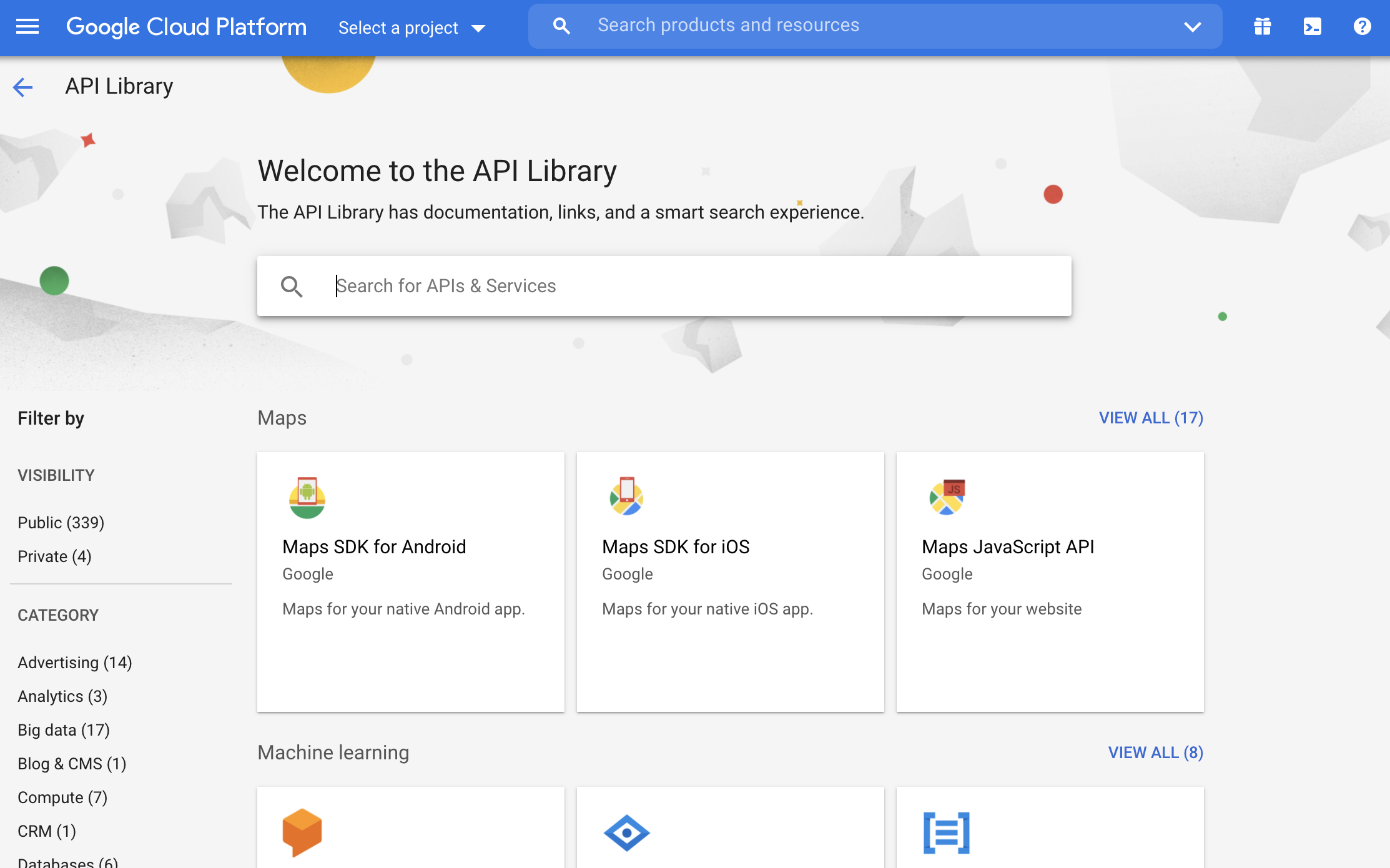Click the Search products and resources field
The height and width of the screenshot is (868, 1390).
click(x=874, y=26)
